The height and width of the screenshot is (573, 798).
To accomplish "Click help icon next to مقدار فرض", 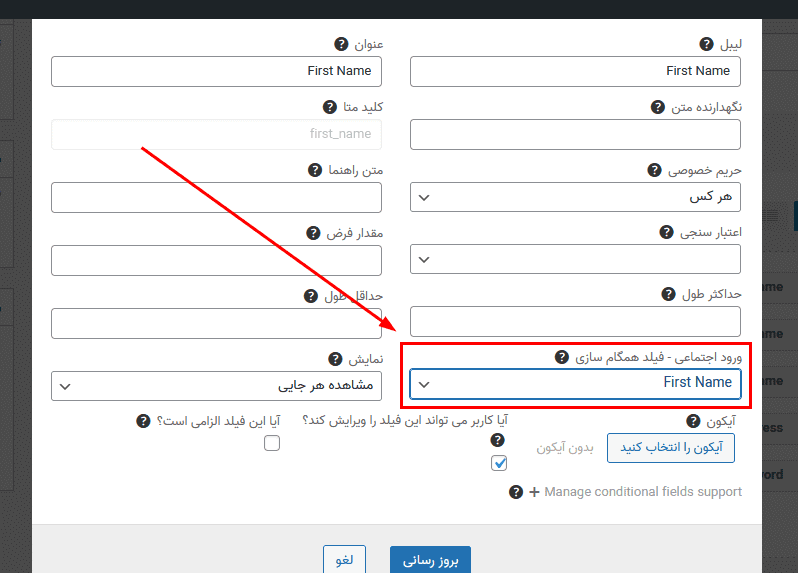I will [313, 233].
